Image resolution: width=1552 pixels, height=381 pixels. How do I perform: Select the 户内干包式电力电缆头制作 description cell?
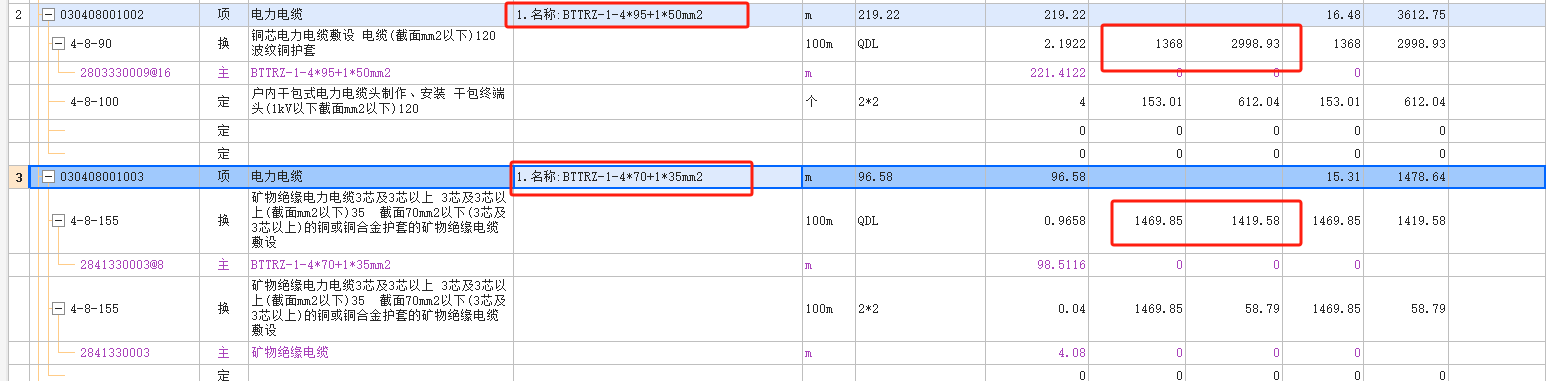click(380, 102)
